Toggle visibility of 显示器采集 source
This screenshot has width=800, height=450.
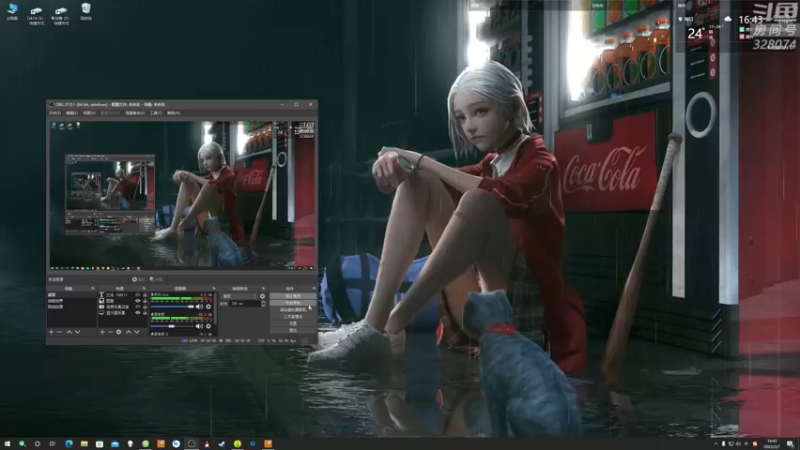coord(138,313)
